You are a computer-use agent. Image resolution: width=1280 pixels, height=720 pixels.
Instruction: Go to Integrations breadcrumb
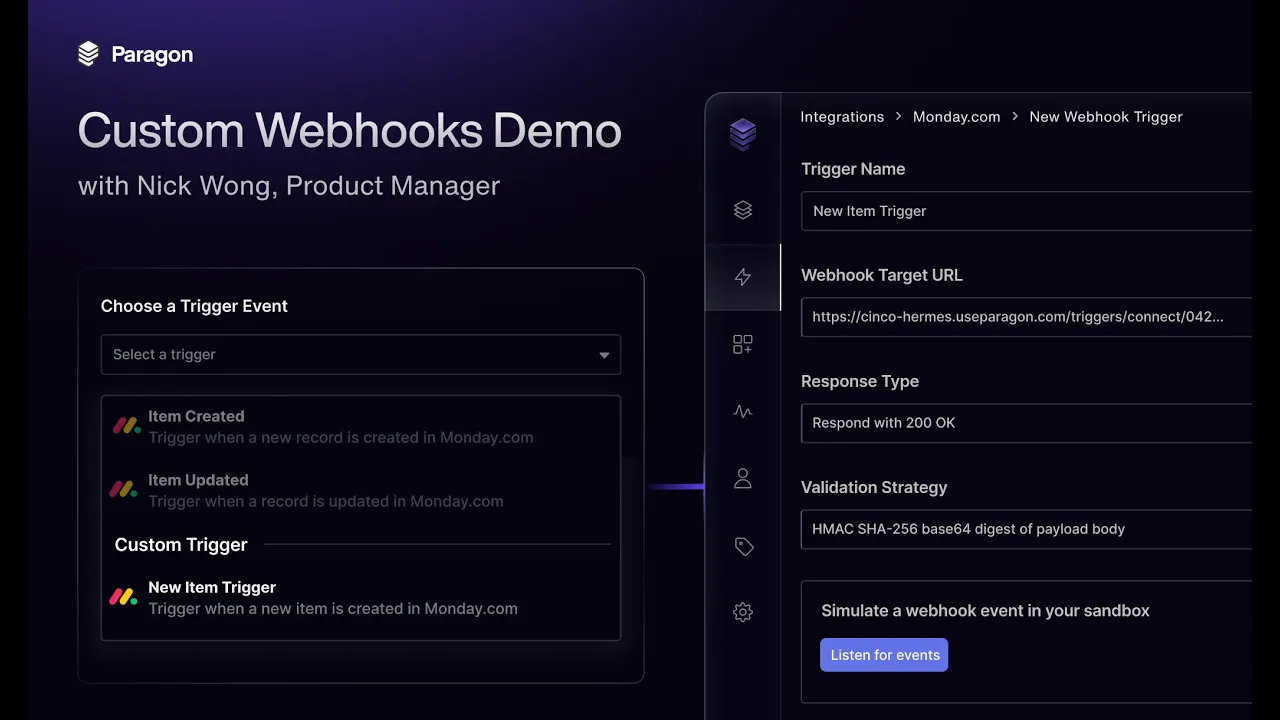coord(842,117)
